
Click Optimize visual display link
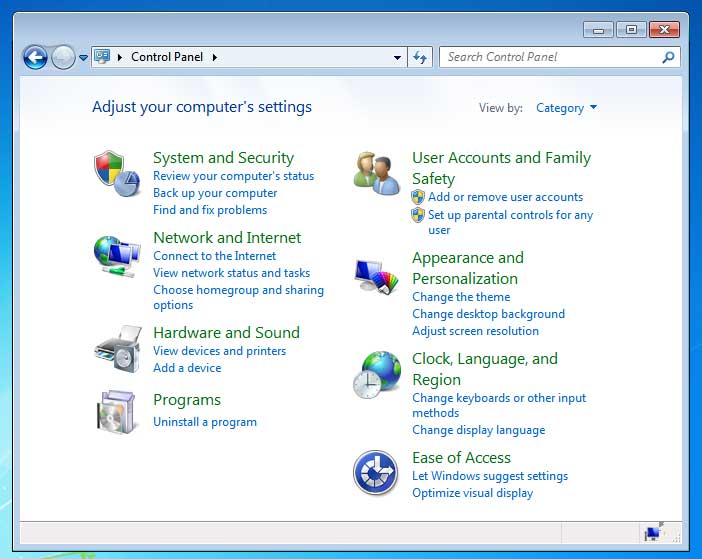click(x=472, y=493)
